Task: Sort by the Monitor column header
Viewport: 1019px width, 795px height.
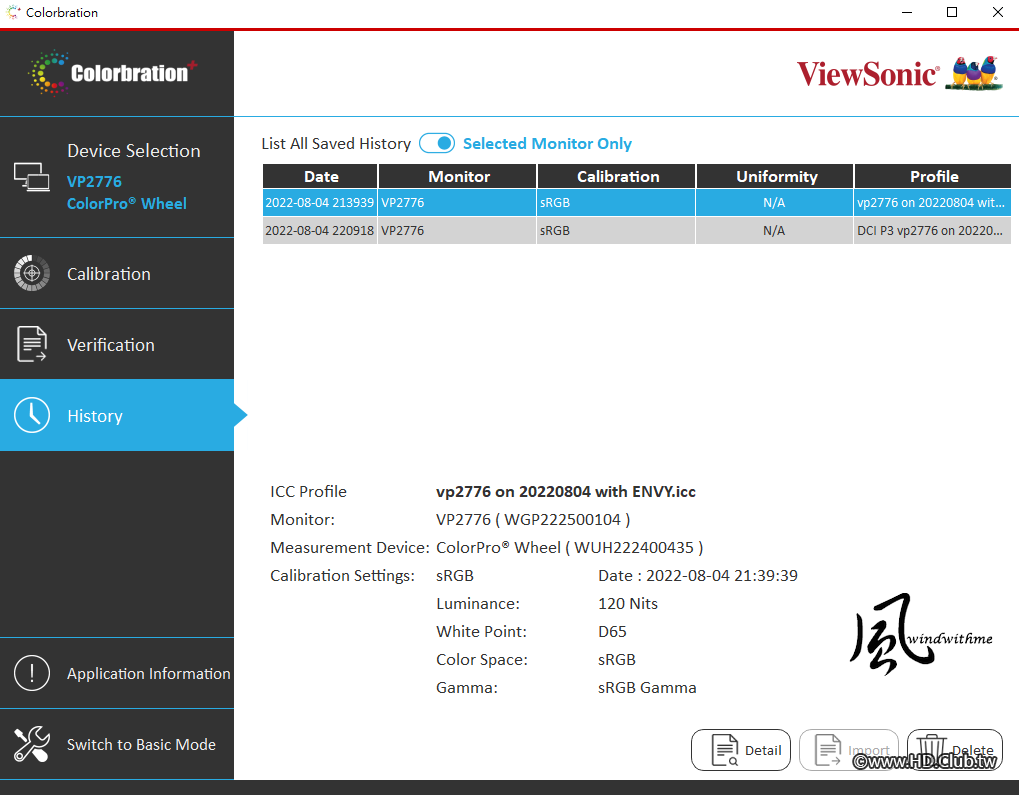Action: click(458, 176)
